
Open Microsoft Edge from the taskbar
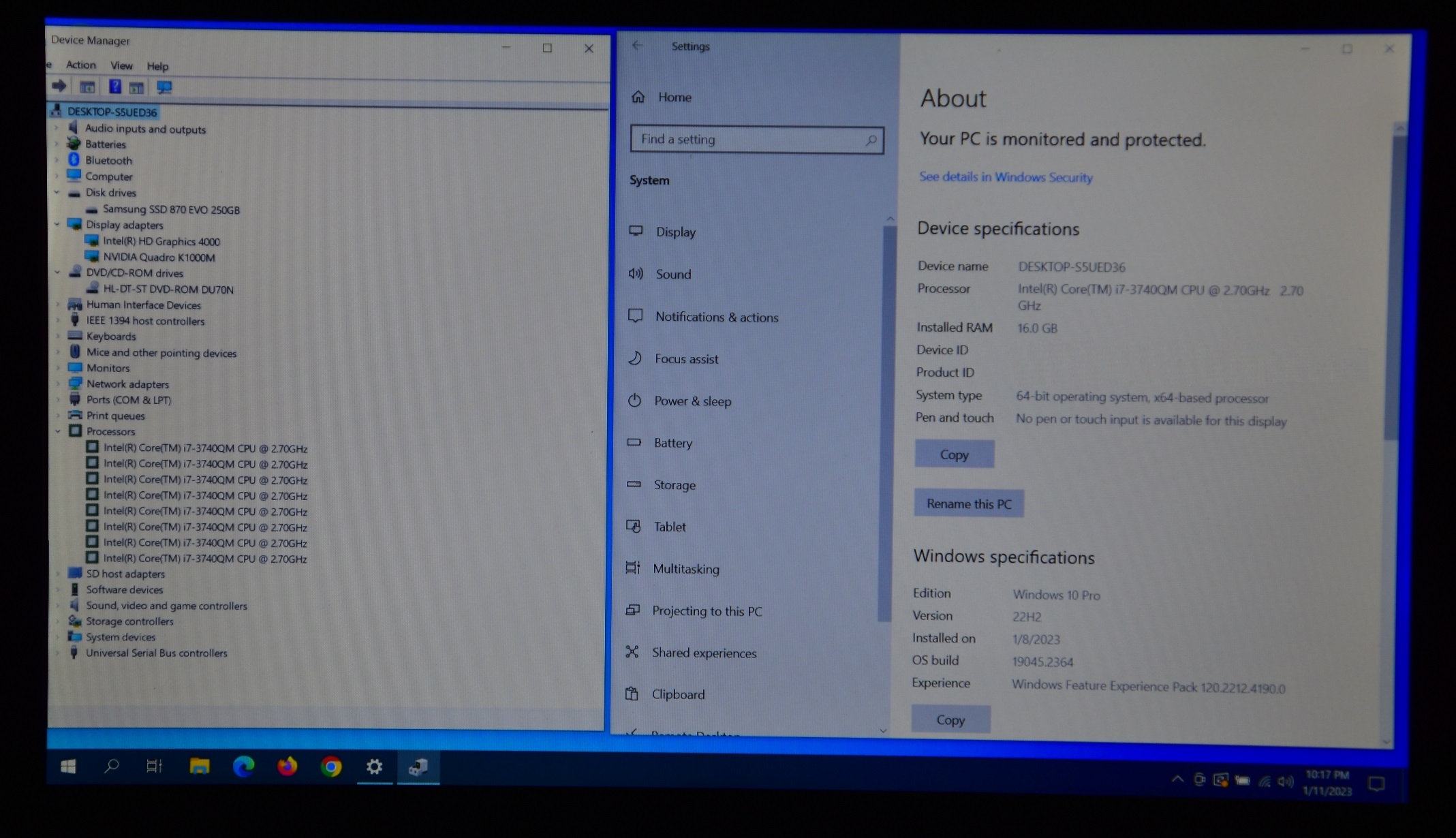tap(243, 766)
